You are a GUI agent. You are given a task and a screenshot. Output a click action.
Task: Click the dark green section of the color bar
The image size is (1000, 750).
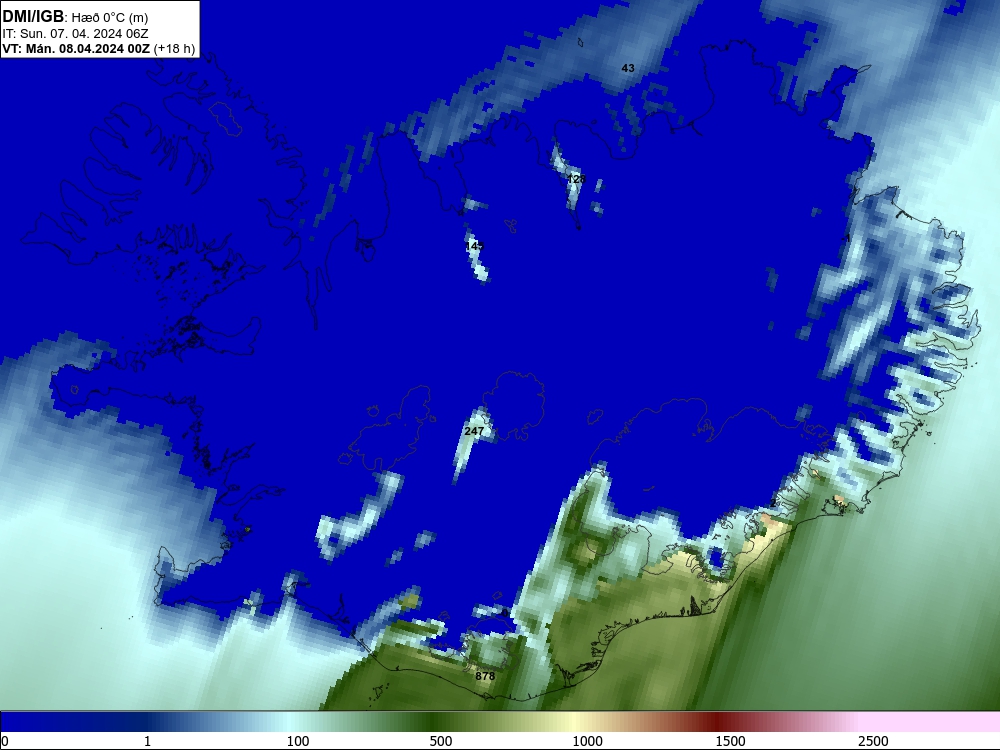(434, 722)
